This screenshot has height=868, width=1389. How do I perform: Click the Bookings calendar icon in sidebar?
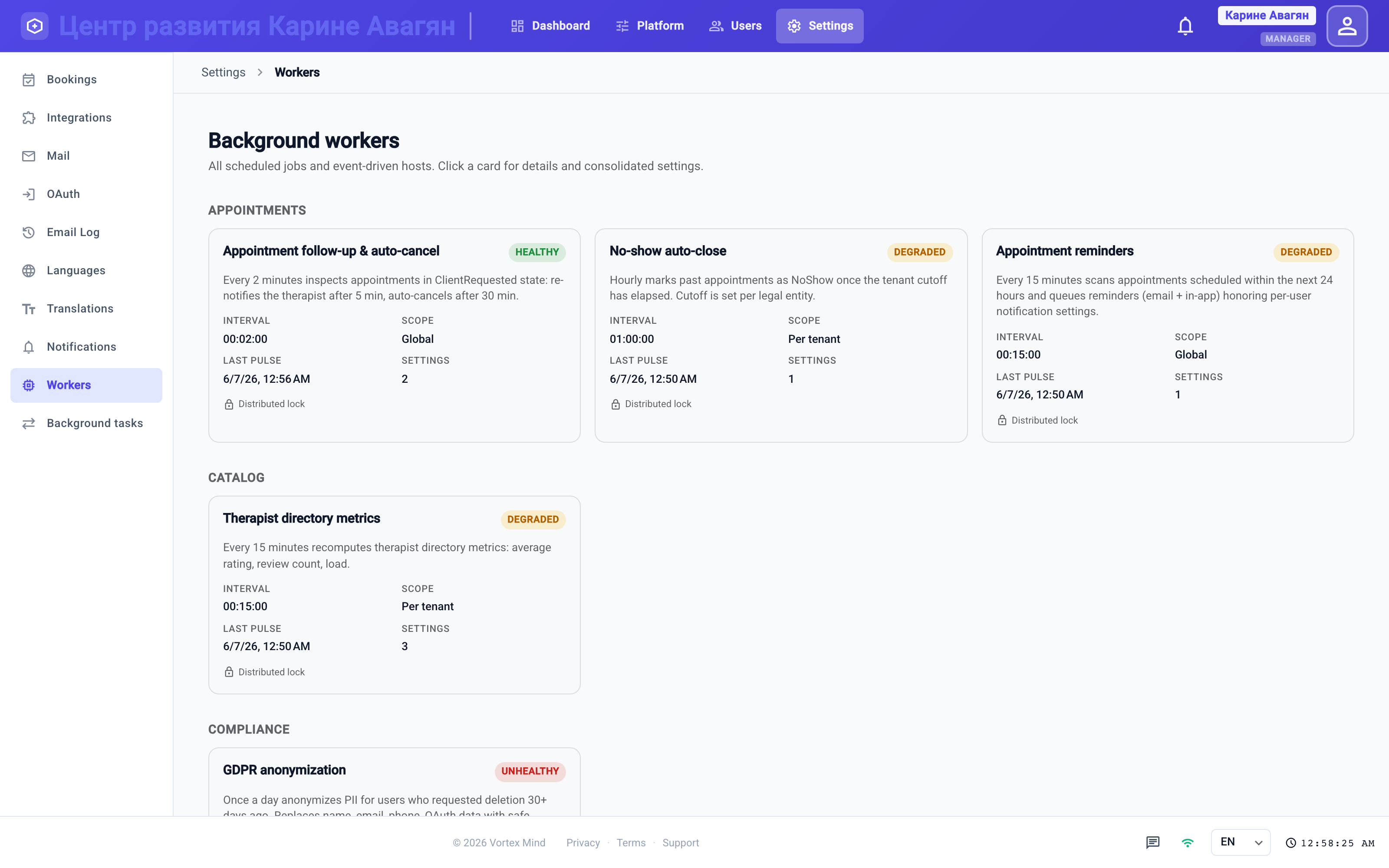[x=29, y=80]
